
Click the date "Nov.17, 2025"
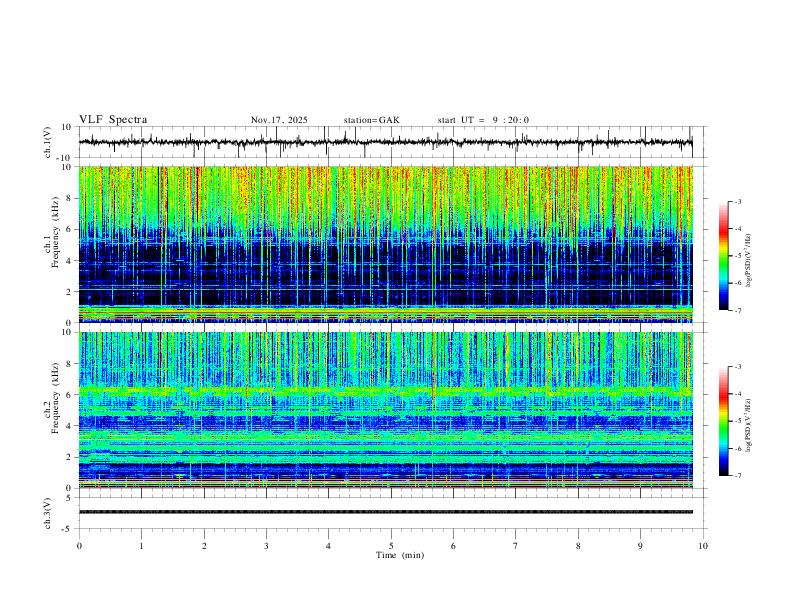[279, 120]
